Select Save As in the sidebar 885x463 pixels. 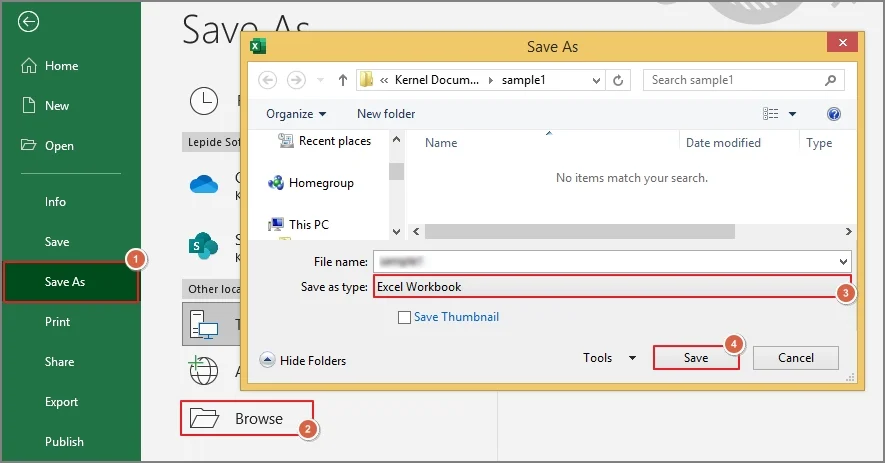71,281
